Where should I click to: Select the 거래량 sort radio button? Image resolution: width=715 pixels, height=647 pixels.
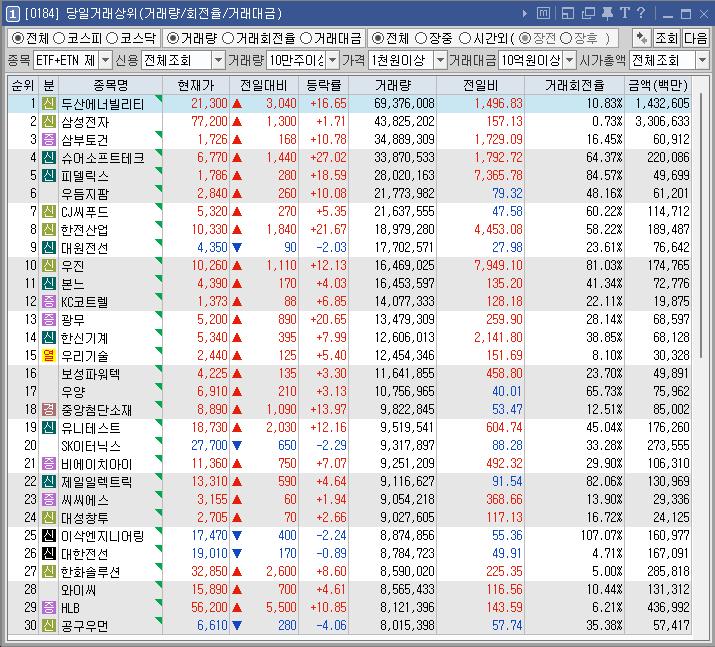[173, 38]
